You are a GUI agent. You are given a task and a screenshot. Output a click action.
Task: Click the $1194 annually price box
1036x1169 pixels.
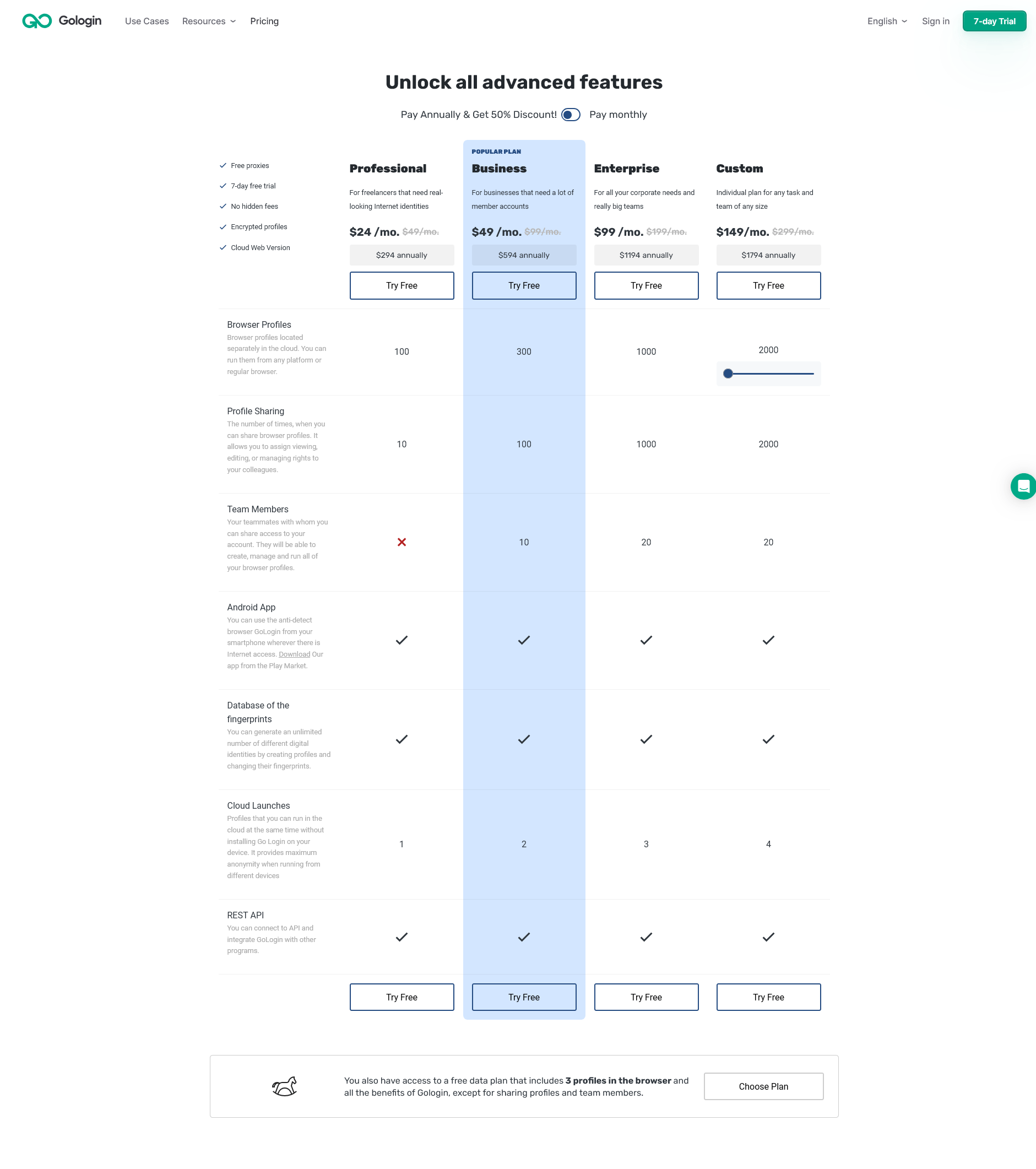[646, 255]
